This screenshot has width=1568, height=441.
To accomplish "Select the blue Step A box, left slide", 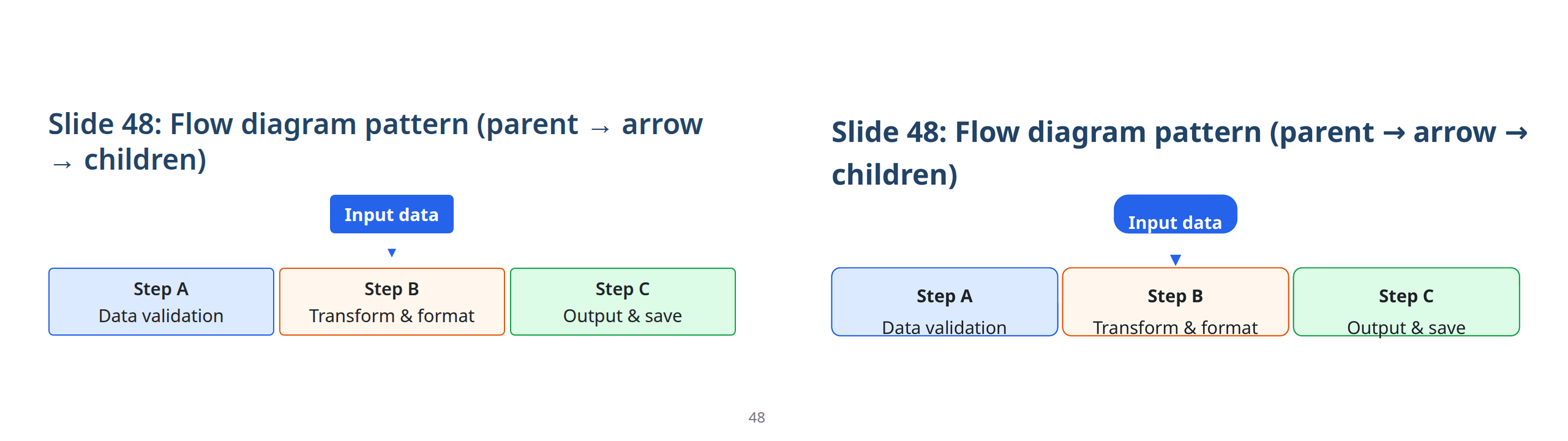I will [161, 301].
